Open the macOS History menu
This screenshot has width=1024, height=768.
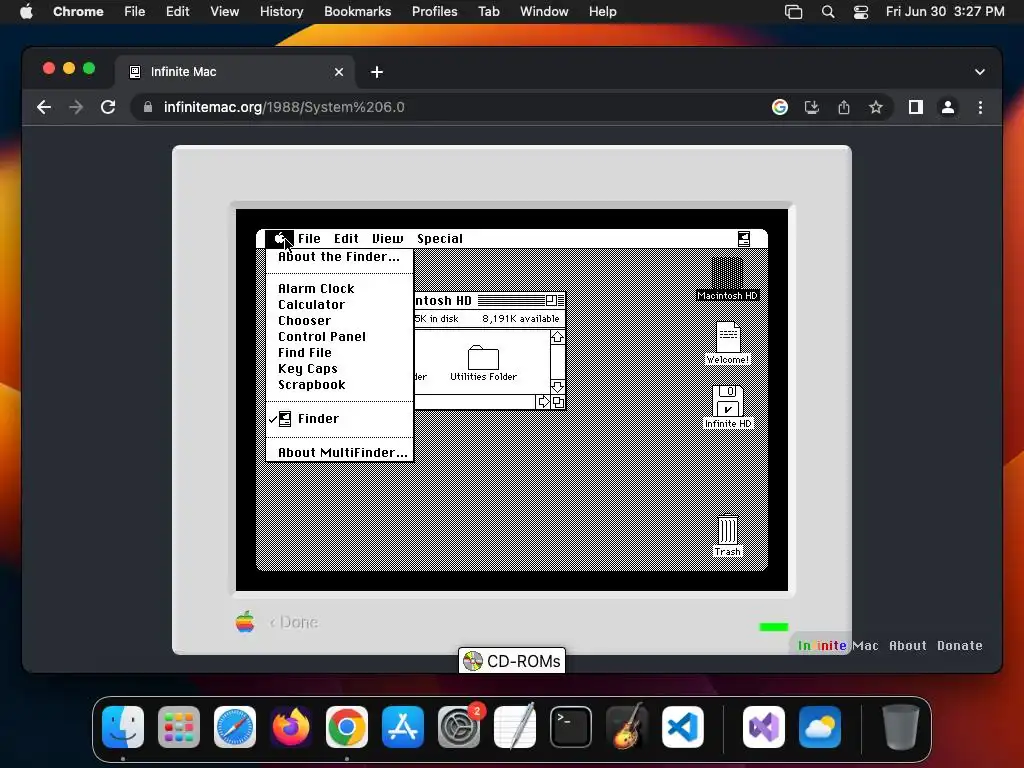pos(281,12)
